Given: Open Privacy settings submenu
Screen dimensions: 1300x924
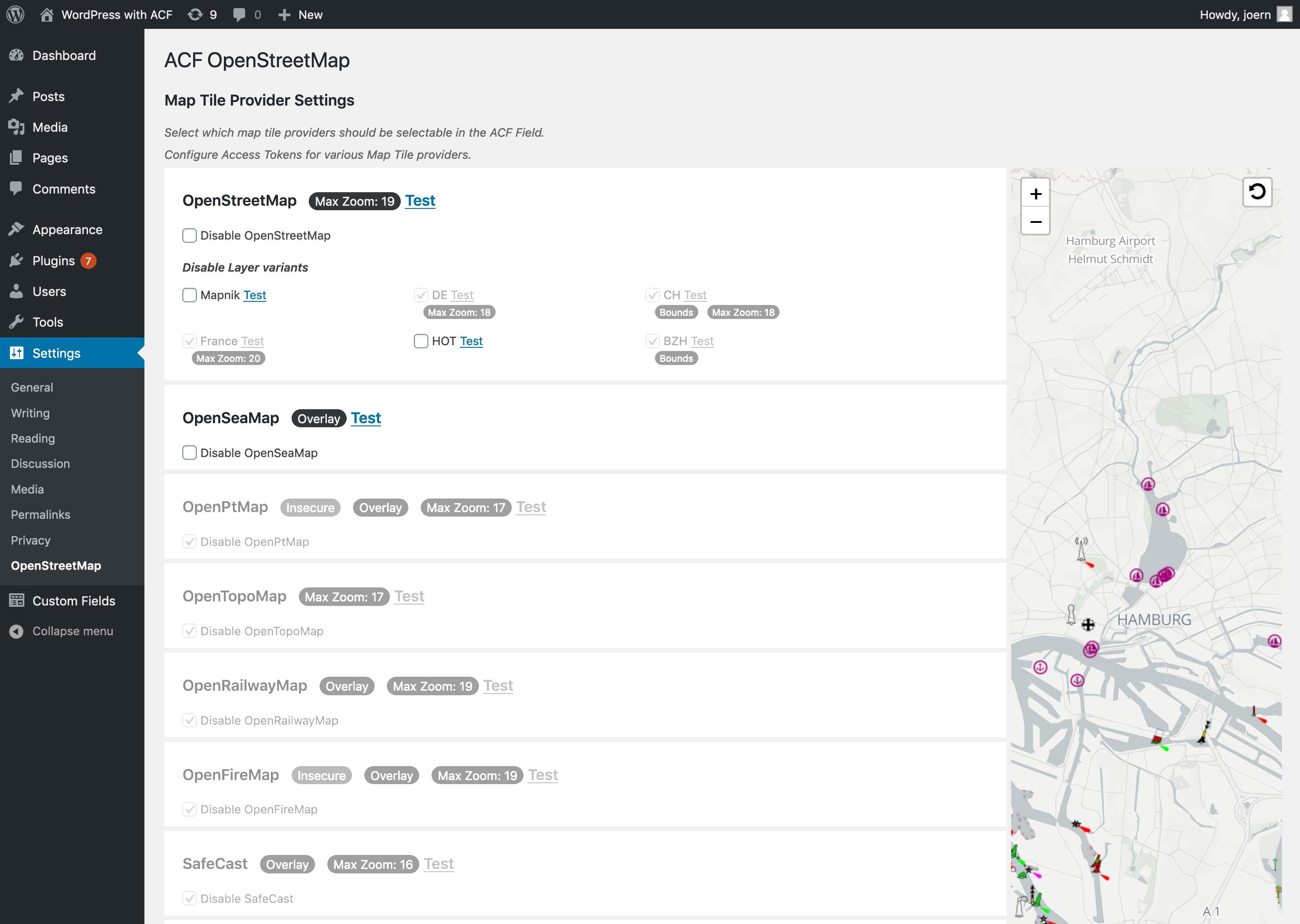Looking at the screenshot, I should click(x=31, y=540).
